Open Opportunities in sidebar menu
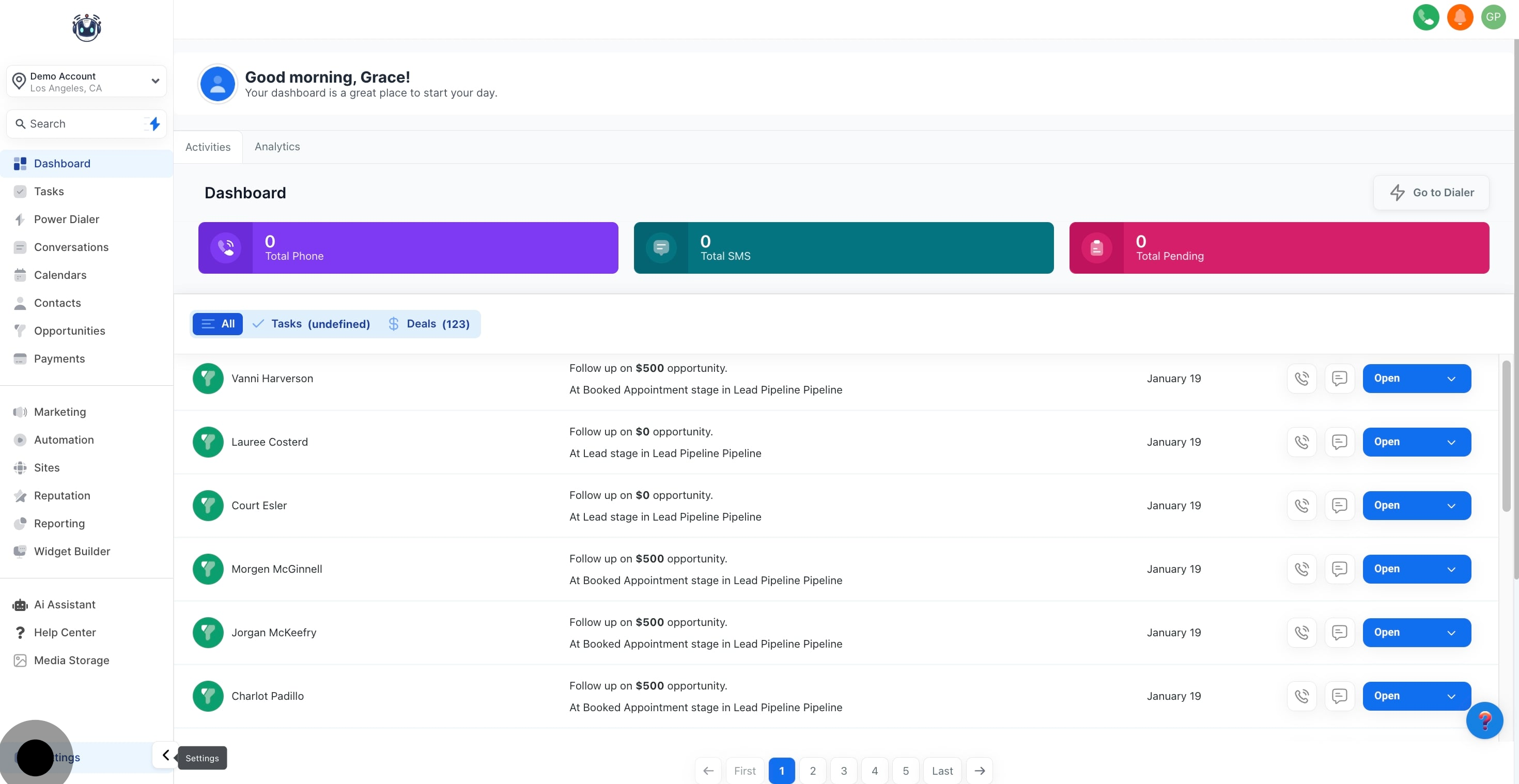 click(69, 331)
